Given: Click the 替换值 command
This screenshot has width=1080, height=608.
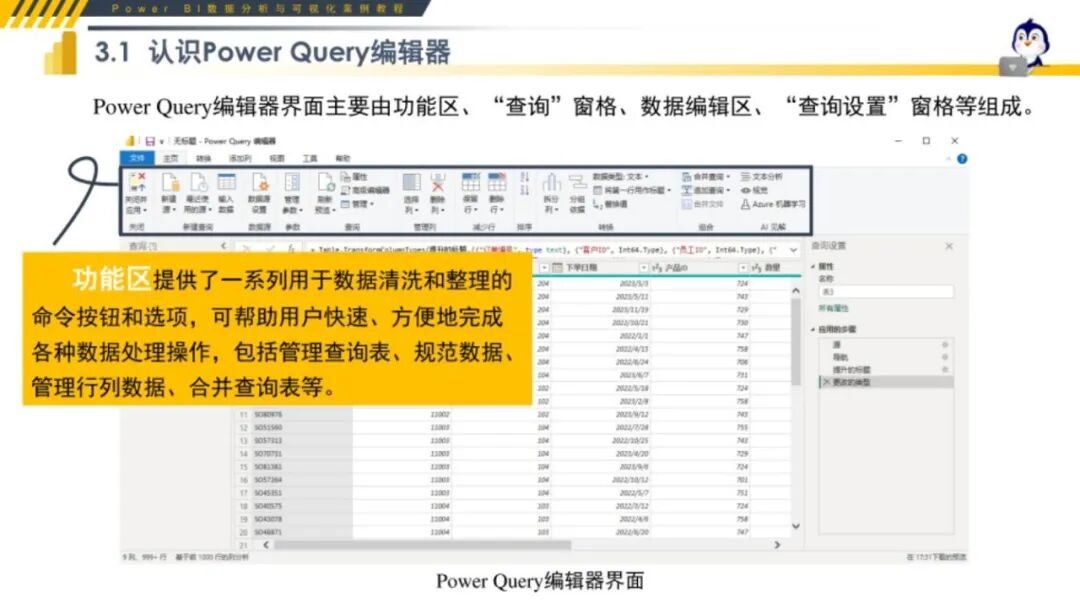Looking at the screenshot, I should click(x=610, y=205).
